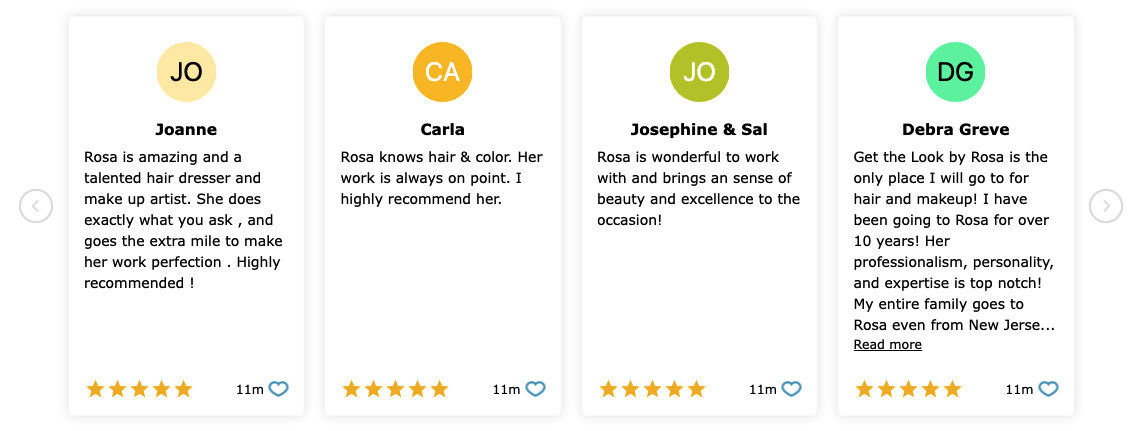Click the previous reviews arrow
The height and width of the screenshot is (431, 1137).
coord(36,206)
